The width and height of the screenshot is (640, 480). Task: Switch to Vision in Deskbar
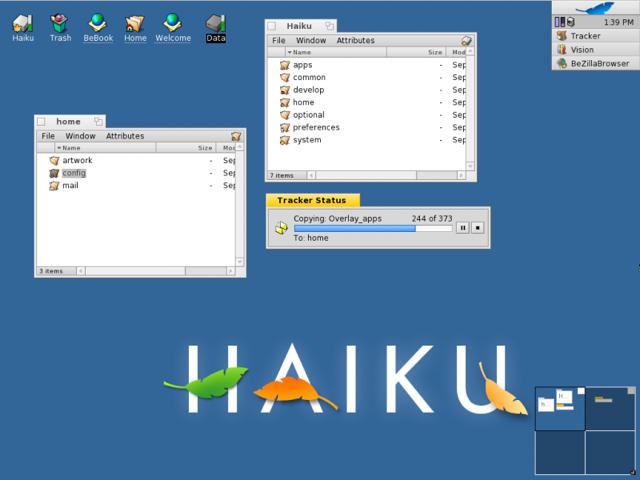581,49
